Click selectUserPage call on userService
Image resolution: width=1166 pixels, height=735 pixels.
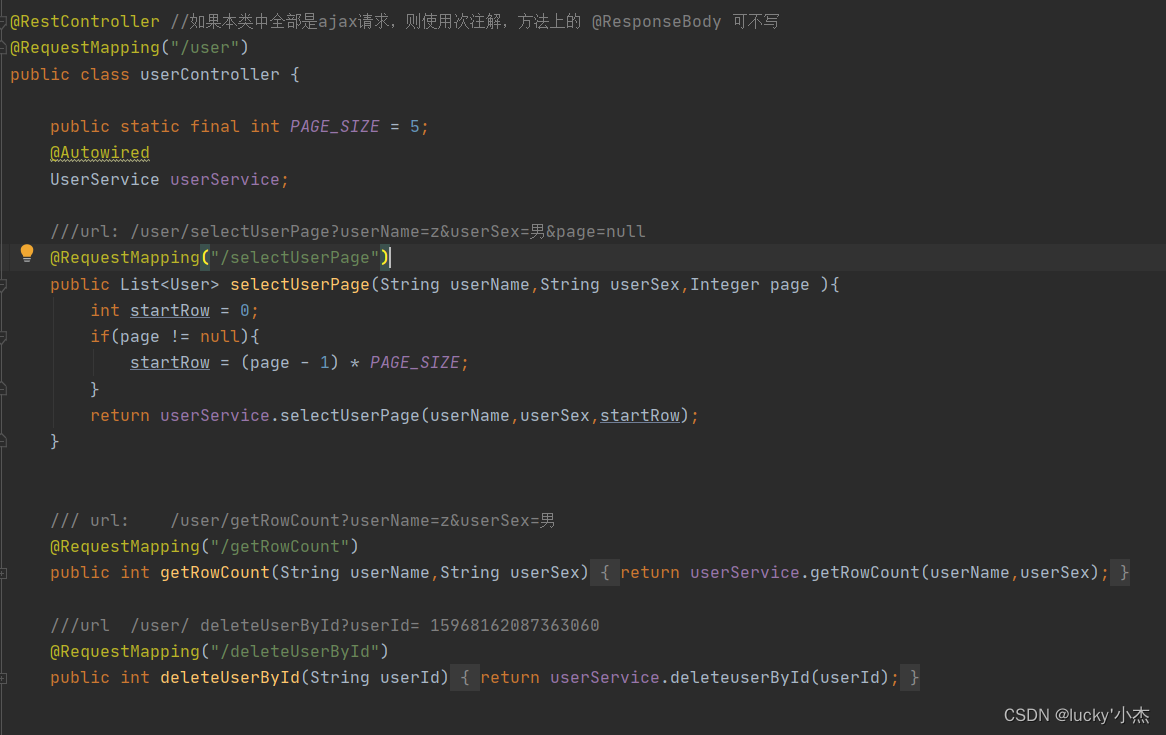(x=350, y=415)
